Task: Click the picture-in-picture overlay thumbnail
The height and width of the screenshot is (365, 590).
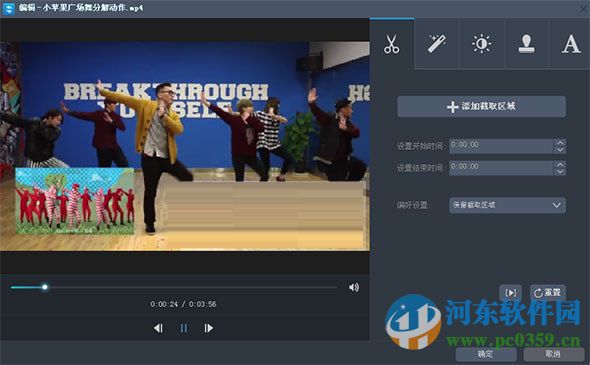Action: [x=75, y=201]
